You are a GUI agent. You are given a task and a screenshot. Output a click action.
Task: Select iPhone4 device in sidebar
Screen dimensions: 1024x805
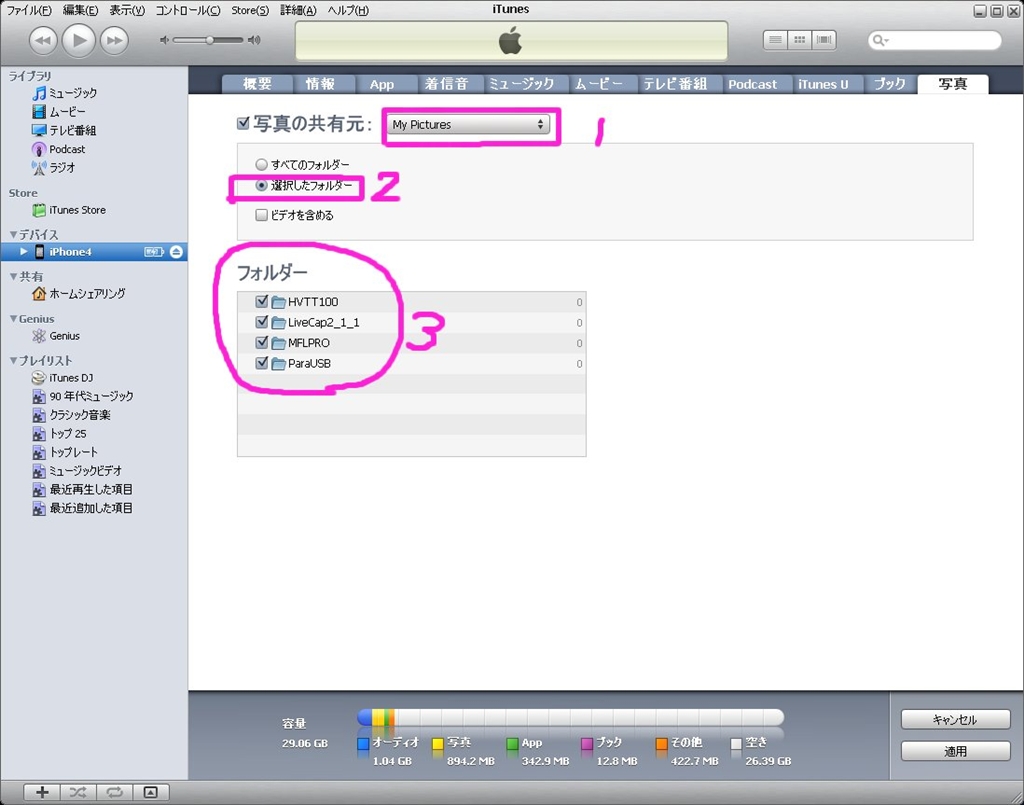93,252
